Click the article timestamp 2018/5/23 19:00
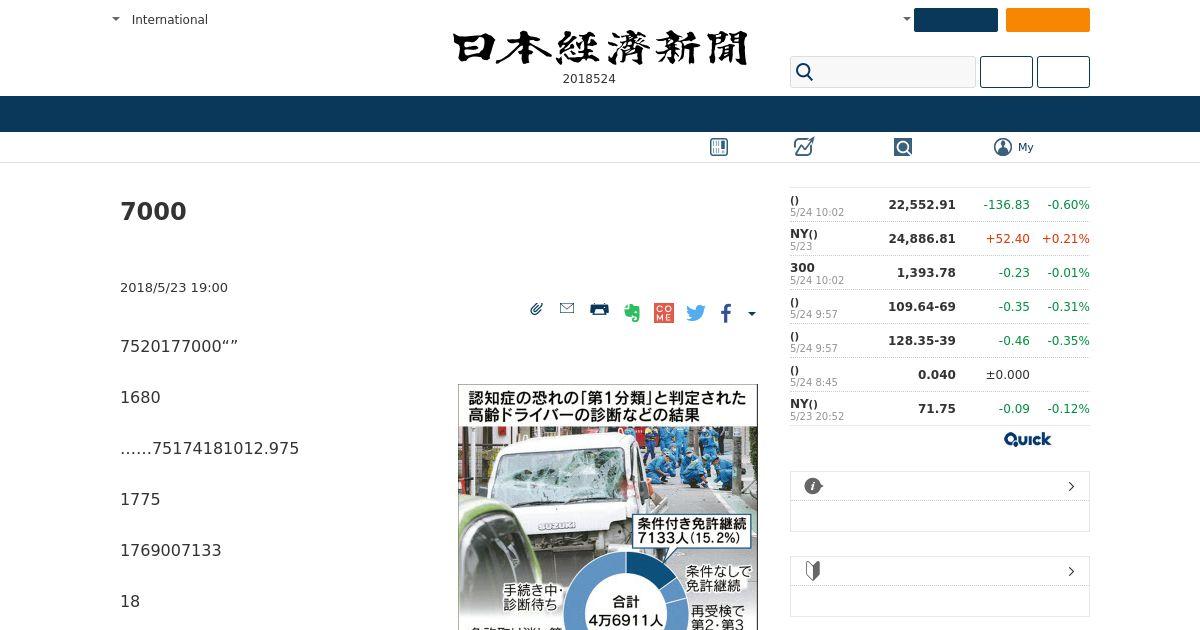 174,288
